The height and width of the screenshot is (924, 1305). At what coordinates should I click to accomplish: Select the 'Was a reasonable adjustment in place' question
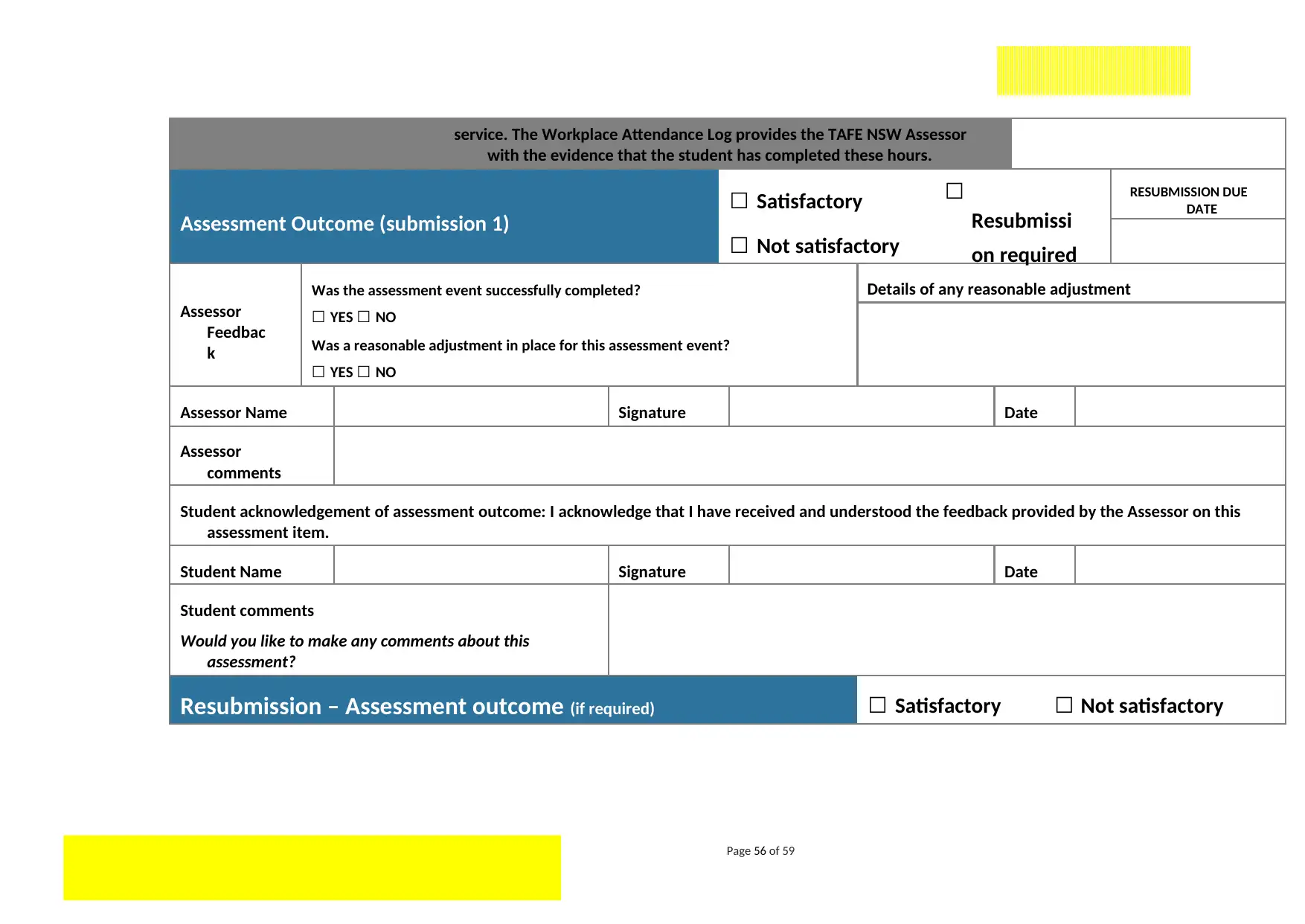tap(520, 345)
